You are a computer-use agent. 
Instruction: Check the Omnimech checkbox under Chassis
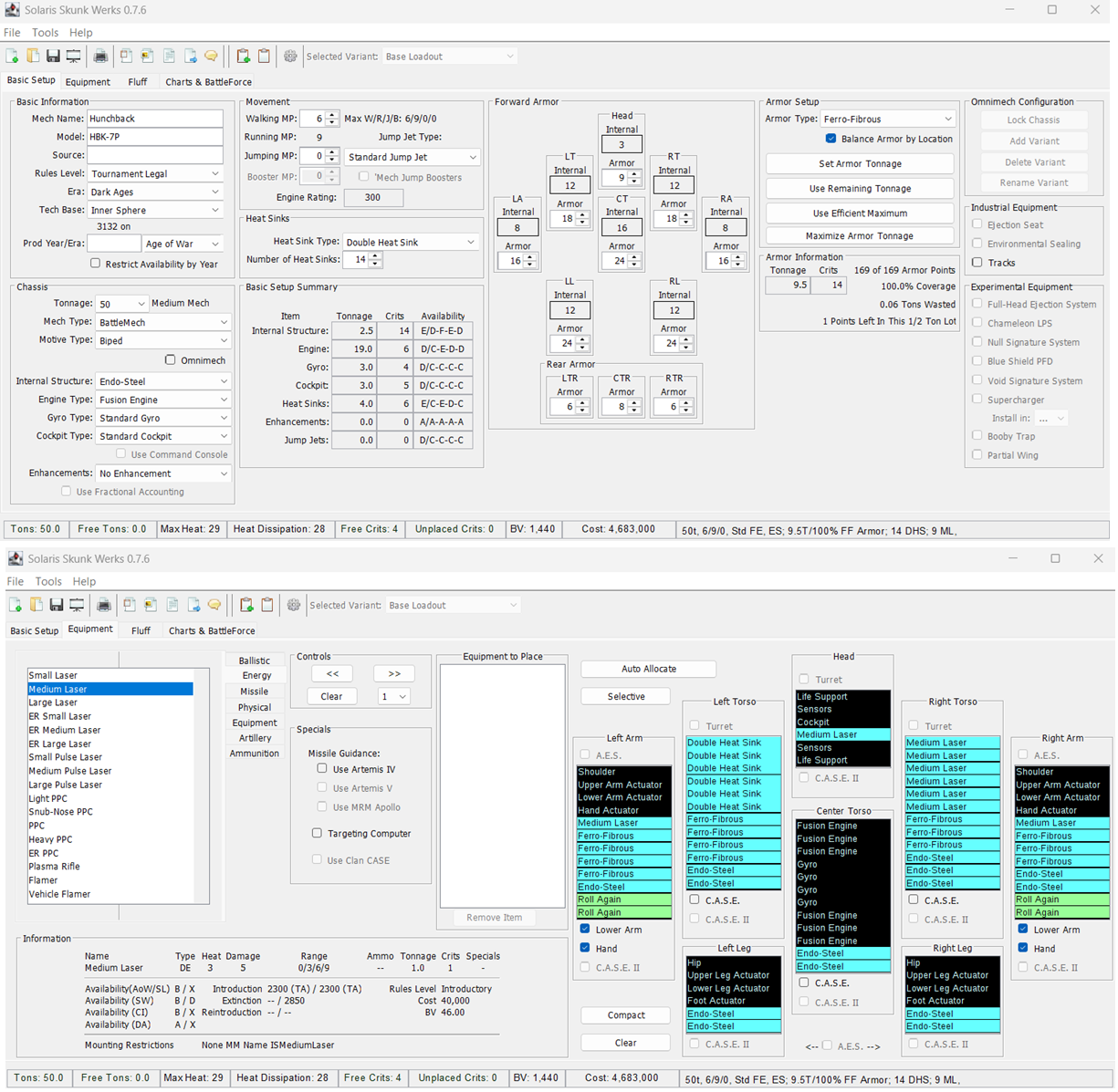pos(170,360)
